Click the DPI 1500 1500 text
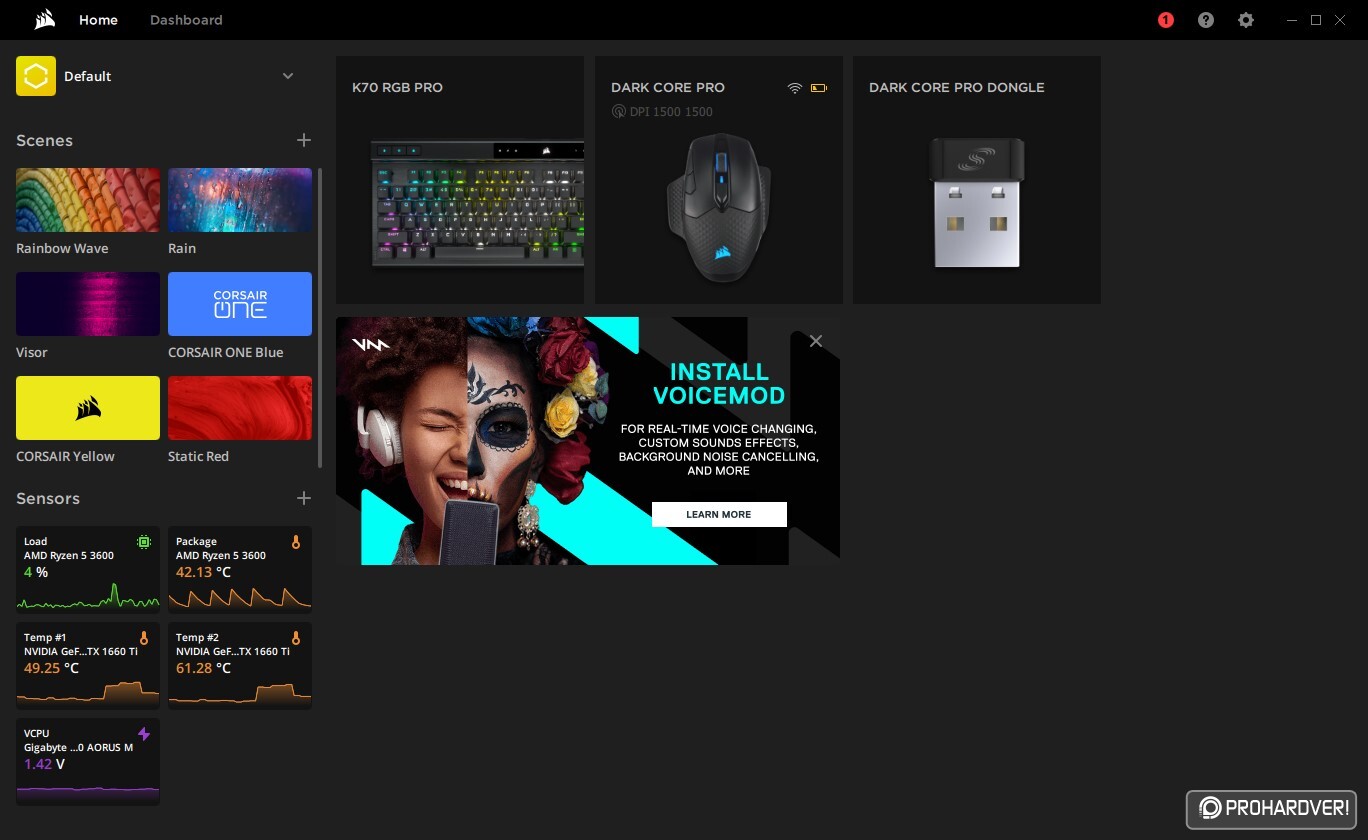Viewport: 1368px width, 840px height. click(671, 112)
